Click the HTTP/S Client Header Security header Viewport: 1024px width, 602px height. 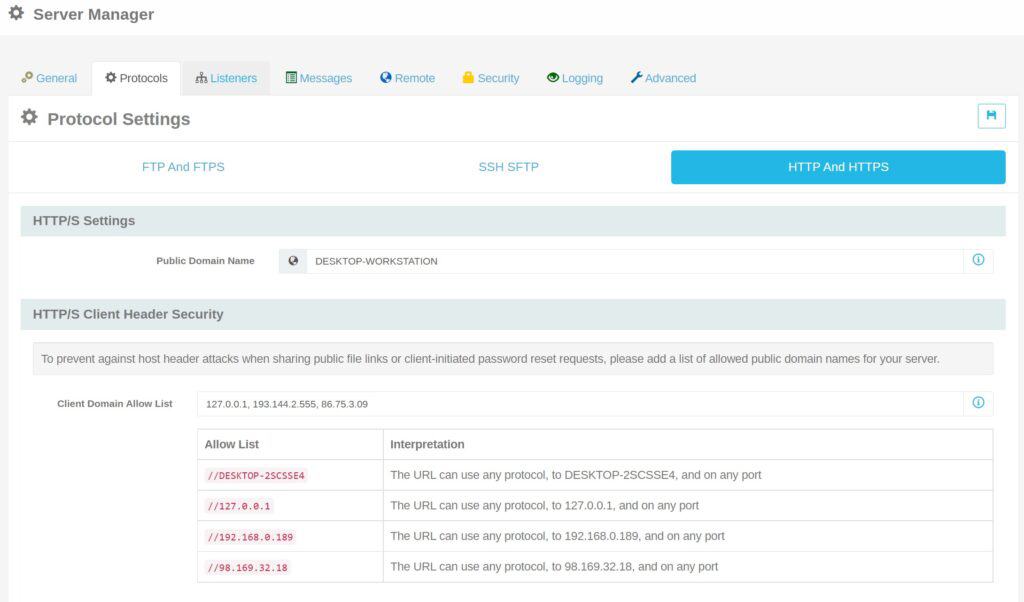click(513, 314)
